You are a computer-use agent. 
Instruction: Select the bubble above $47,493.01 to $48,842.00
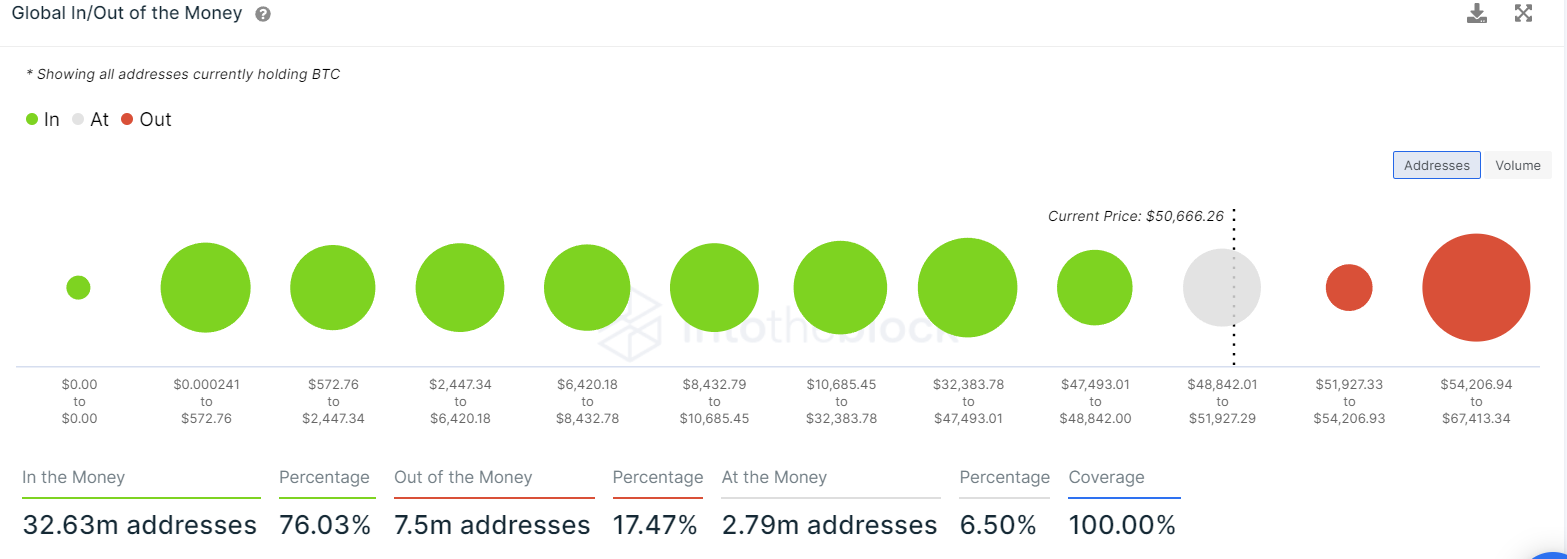pyautogui.click(x=1095, y=288)
